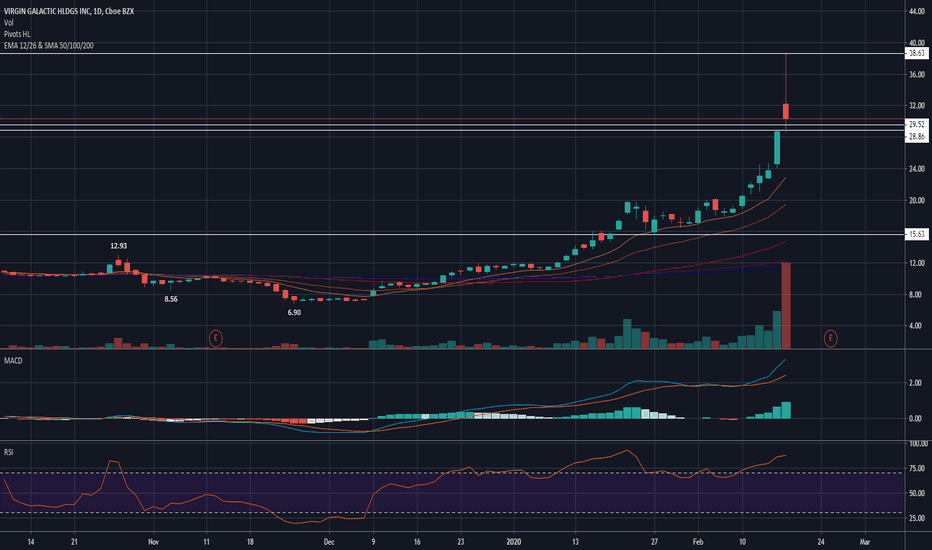This screenshot has height=550, width=932.
Task: Click the Mar label on time axis
Action: (x=865, y=542)
